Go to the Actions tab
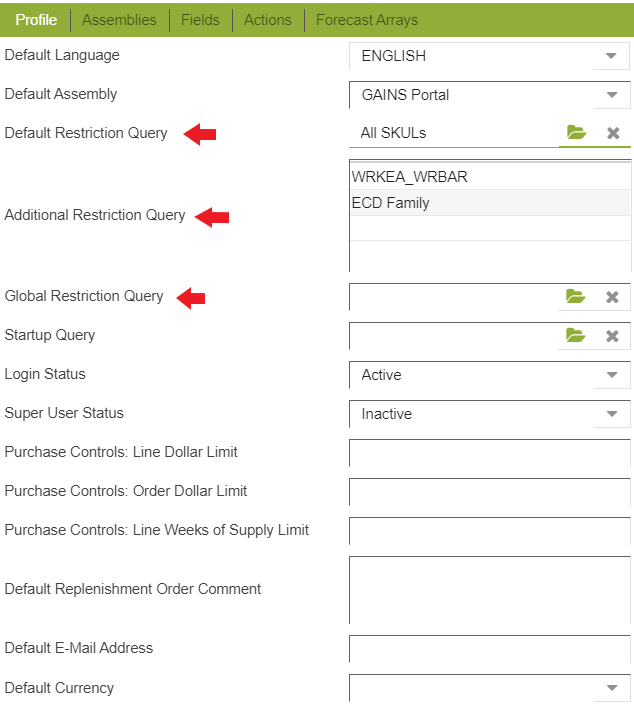 pos(268,20)
